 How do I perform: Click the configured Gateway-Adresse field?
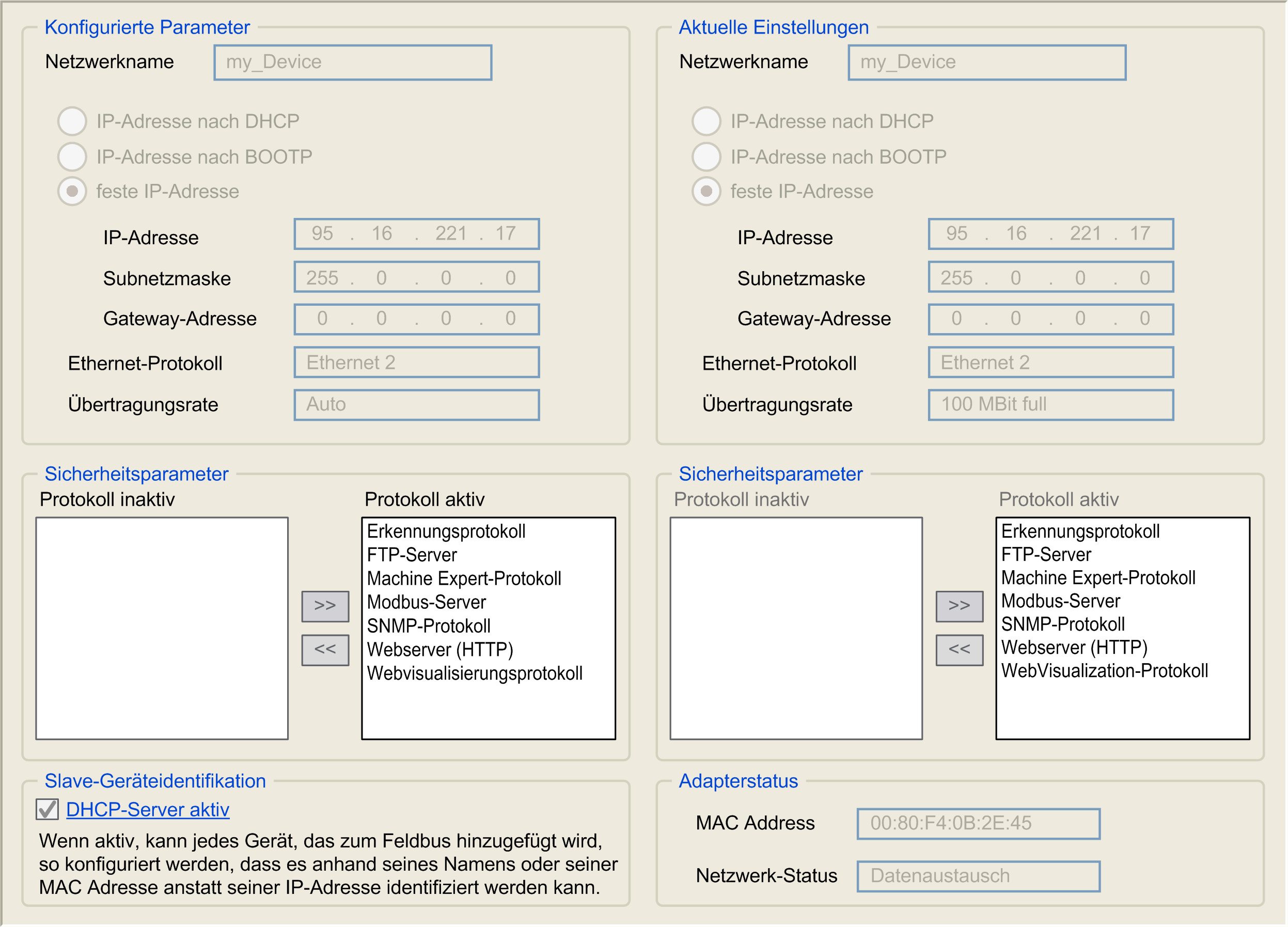click(416, 319)
